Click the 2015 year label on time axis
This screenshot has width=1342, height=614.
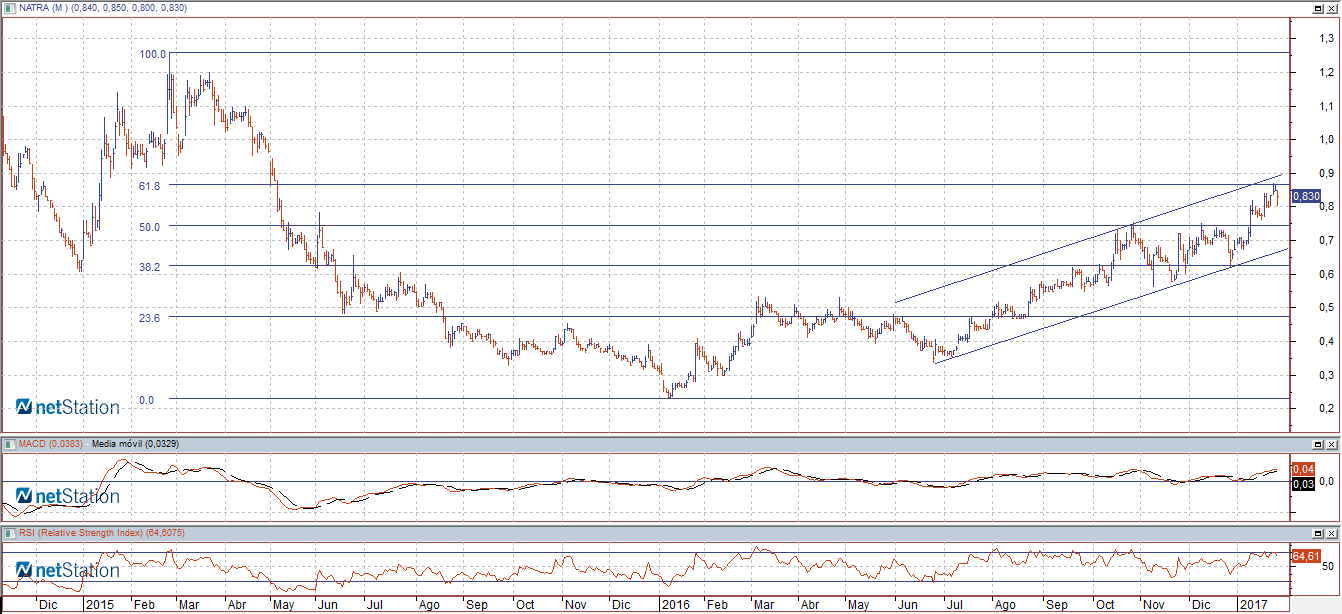coord(98,606)
